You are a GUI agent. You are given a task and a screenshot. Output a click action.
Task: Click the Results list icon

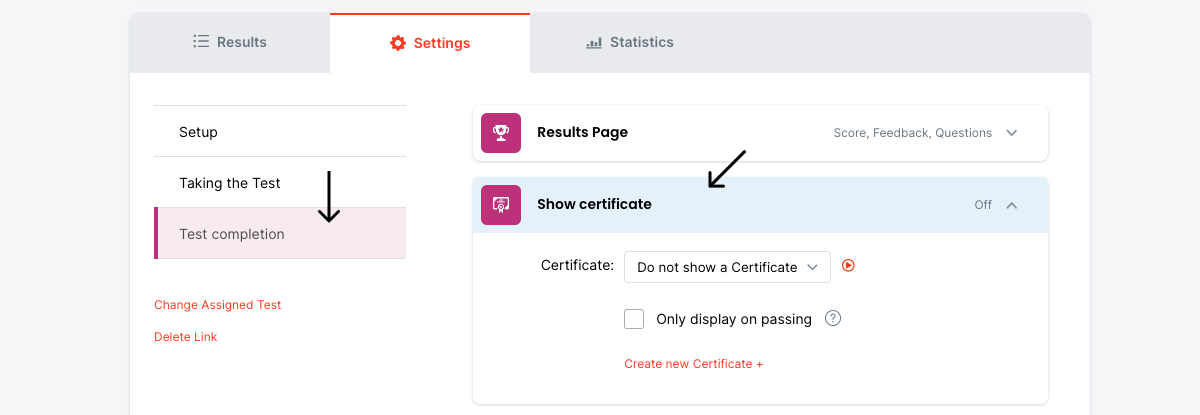tap(201, 42)
